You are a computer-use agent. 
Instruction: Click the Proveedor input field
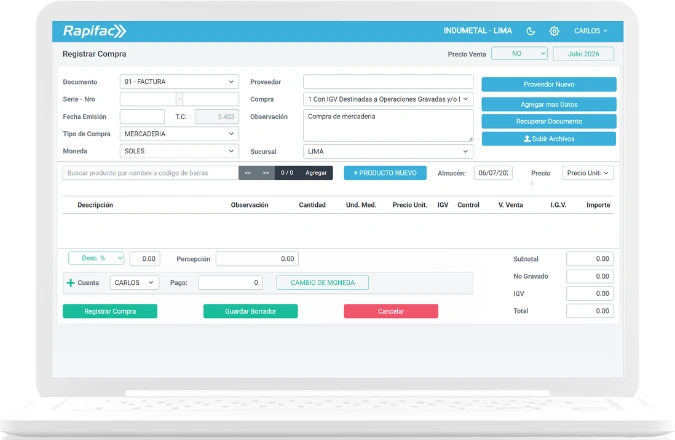pos(388,81)
